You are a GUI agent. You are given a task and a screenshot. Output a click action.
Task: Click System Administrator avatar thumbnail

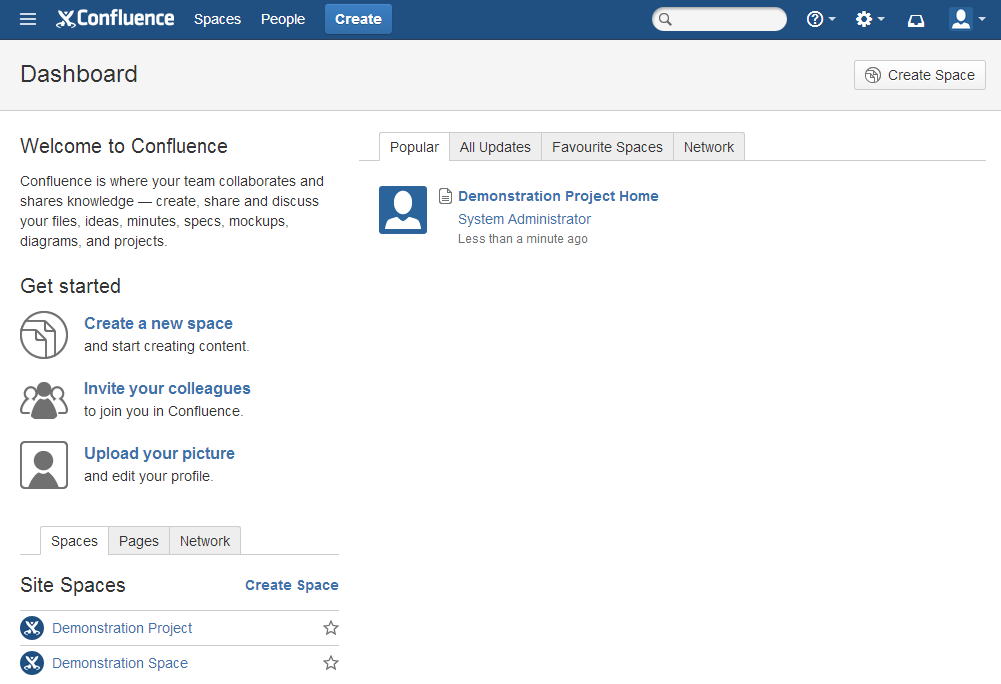(403, 210)
